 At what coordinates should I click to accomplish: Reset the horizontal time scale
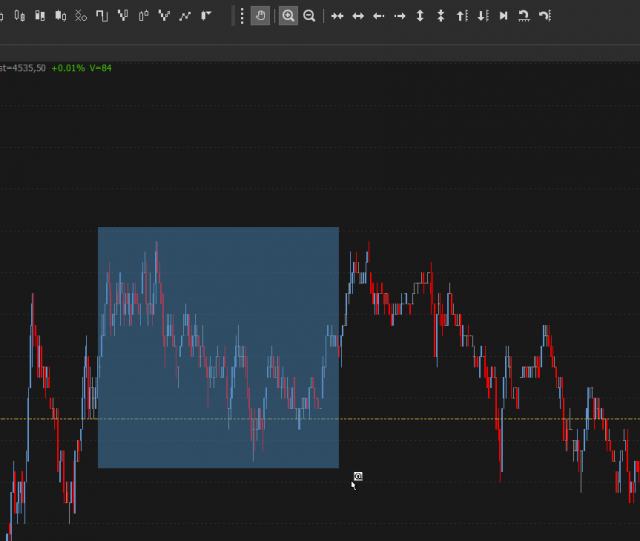tap(524, 16)
